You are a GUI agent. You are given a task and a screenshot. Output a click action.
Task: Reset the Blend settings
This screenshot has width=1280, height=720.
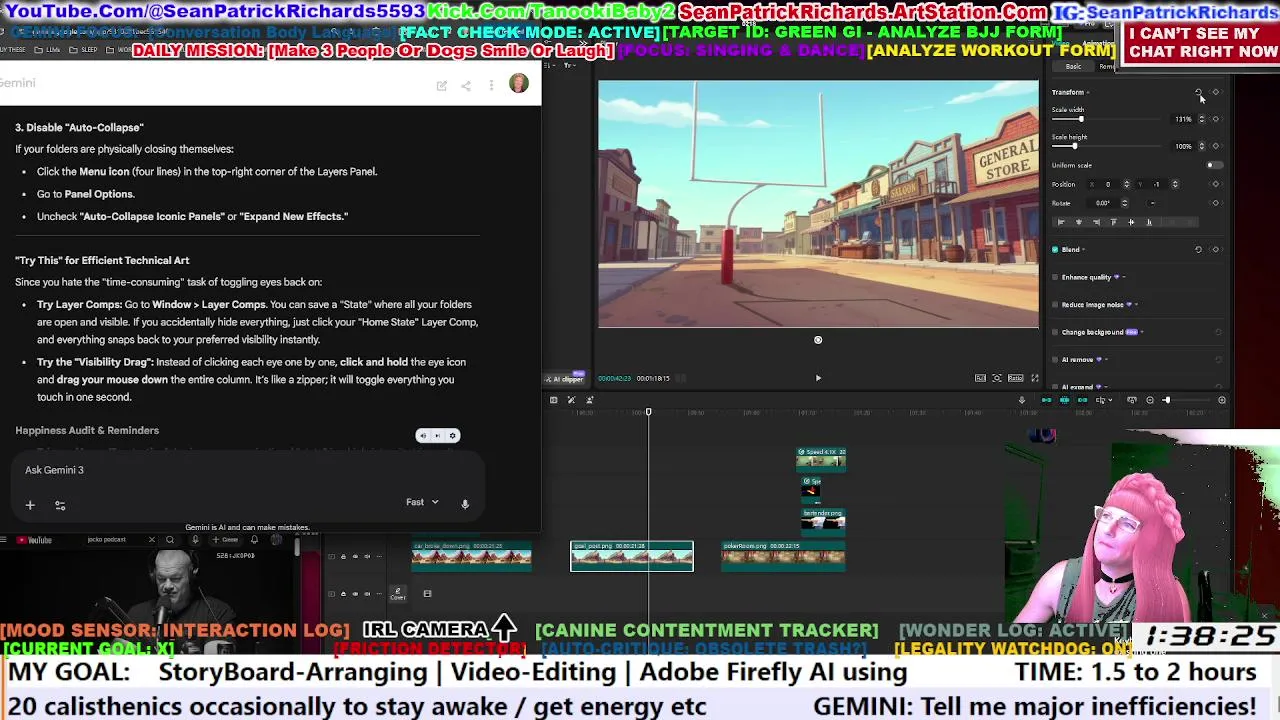1198,249
